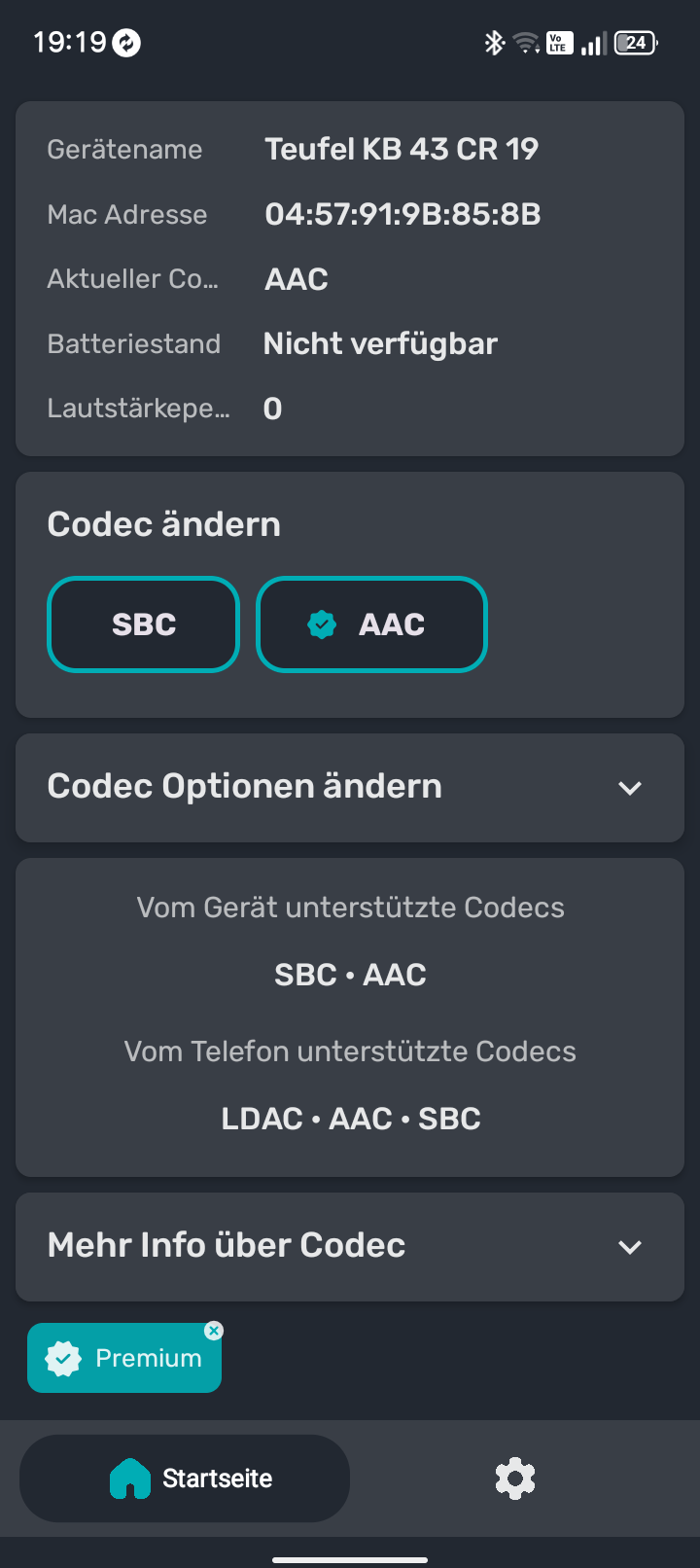The height and width of the screenshot is (1568, 700).
Task: Open the Codec Optionen ändern section
Action: (245, 787)
